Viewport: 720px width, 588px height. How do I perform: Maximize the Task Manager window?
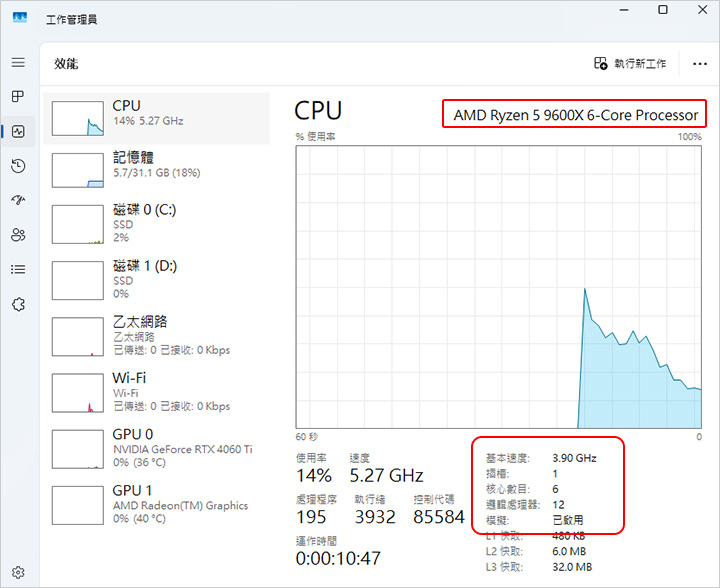point(663,10)
